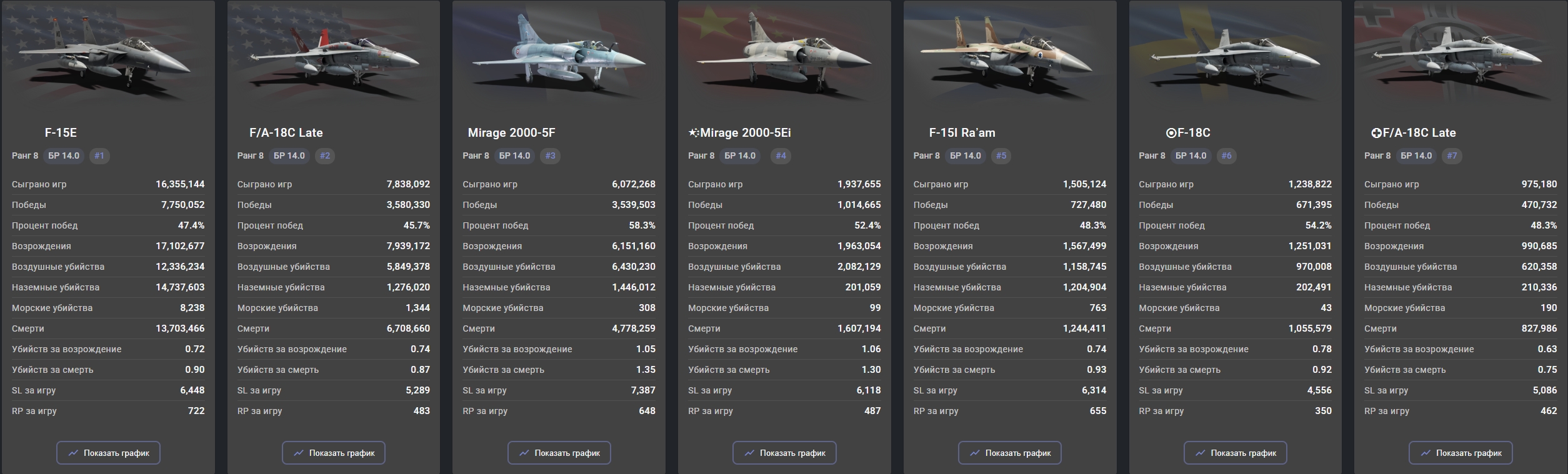The width and height of the screenshot is (1568, 474).
Task: Click the #4 position badge
Action: point(781,156)
